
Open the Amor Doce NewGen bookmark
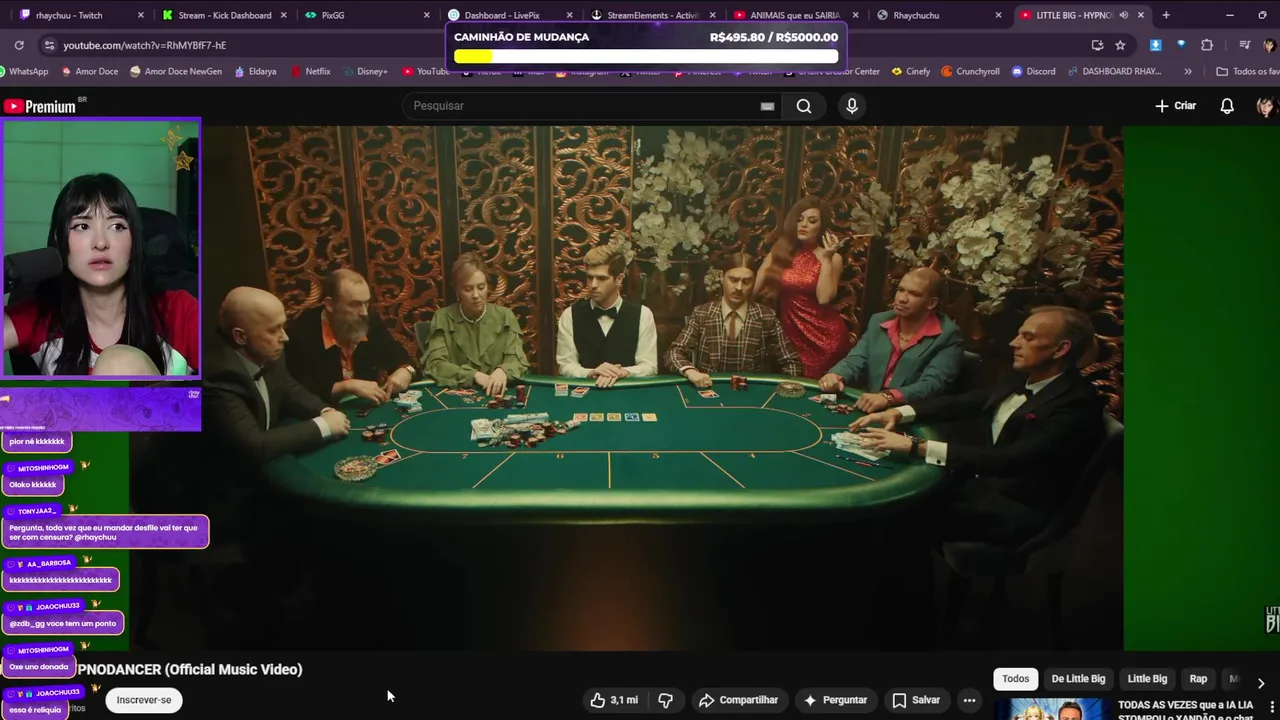pos(175,71)
